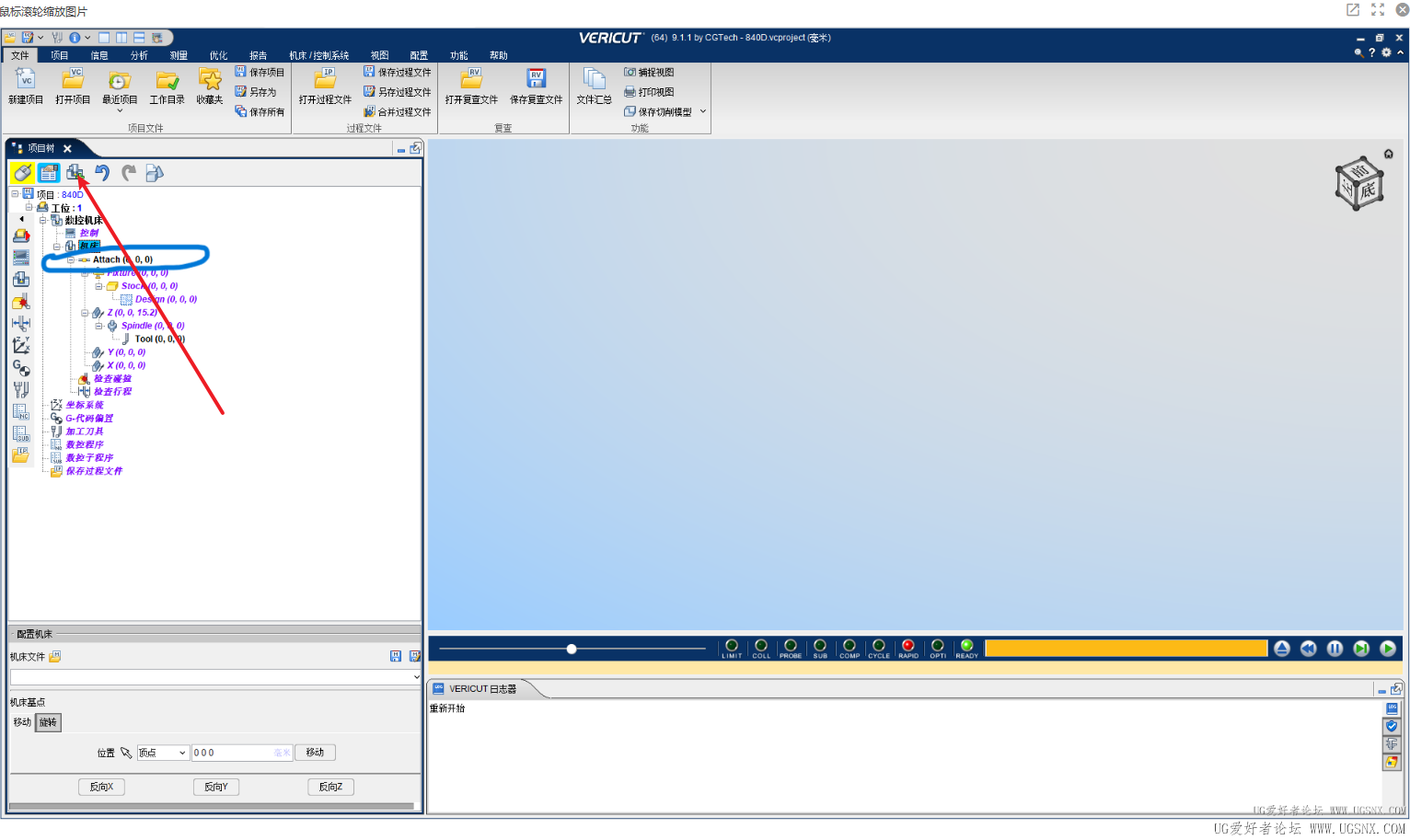Image resolution: width=1410 pixels, height=840 pixels.
Task: Click the 机床文件 browse folder icon
Action: pos(55,656)
